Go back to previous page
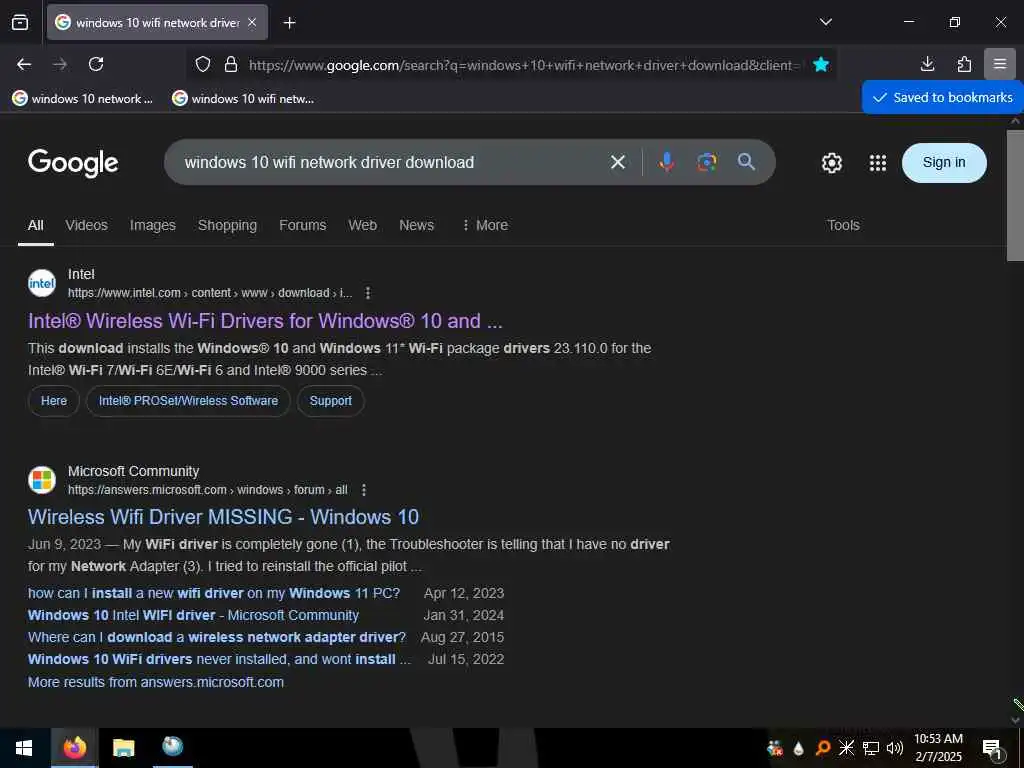 [x=24, y=64]
